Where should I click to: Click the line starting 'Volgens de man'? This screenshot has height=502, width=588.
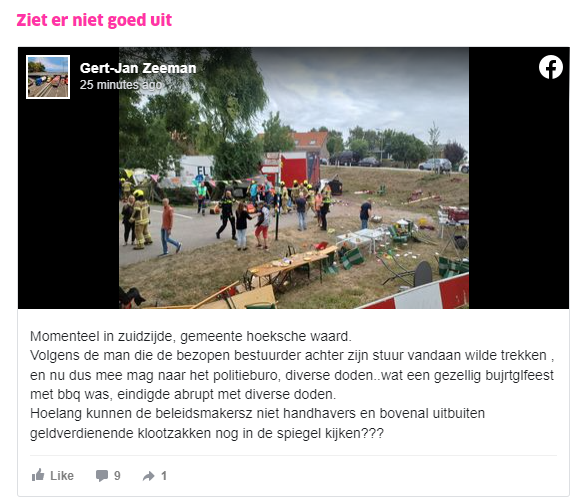(292, 355)
